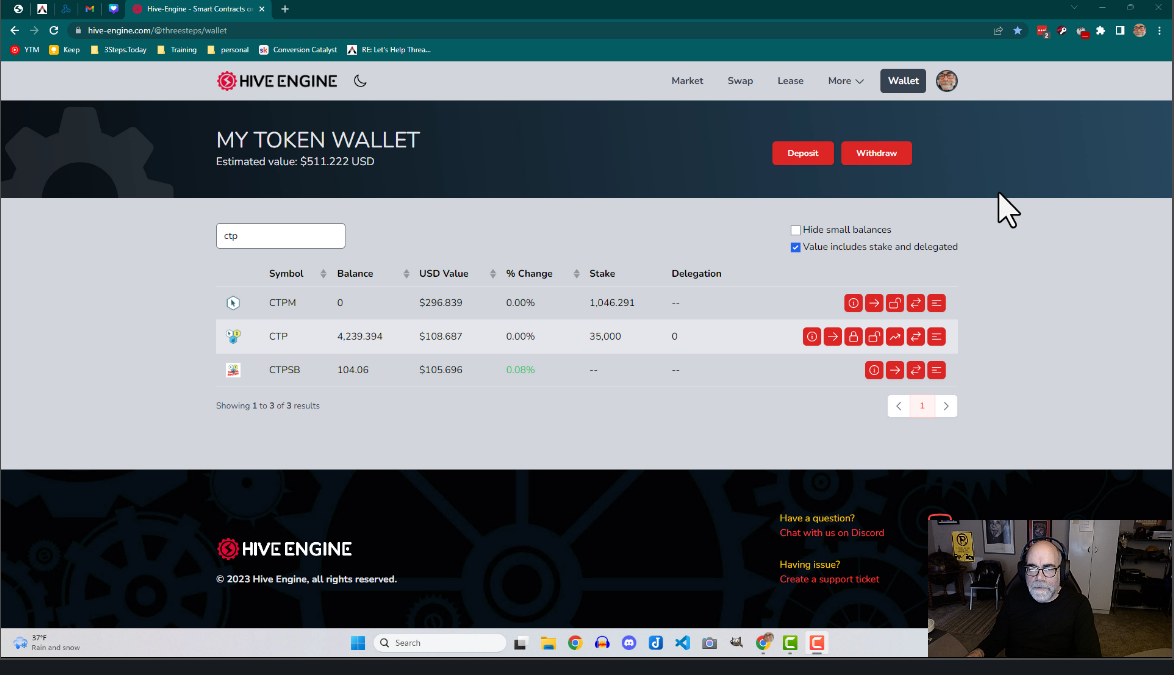View CTP history list icon

pyautogui.click(x=937, y=337)
